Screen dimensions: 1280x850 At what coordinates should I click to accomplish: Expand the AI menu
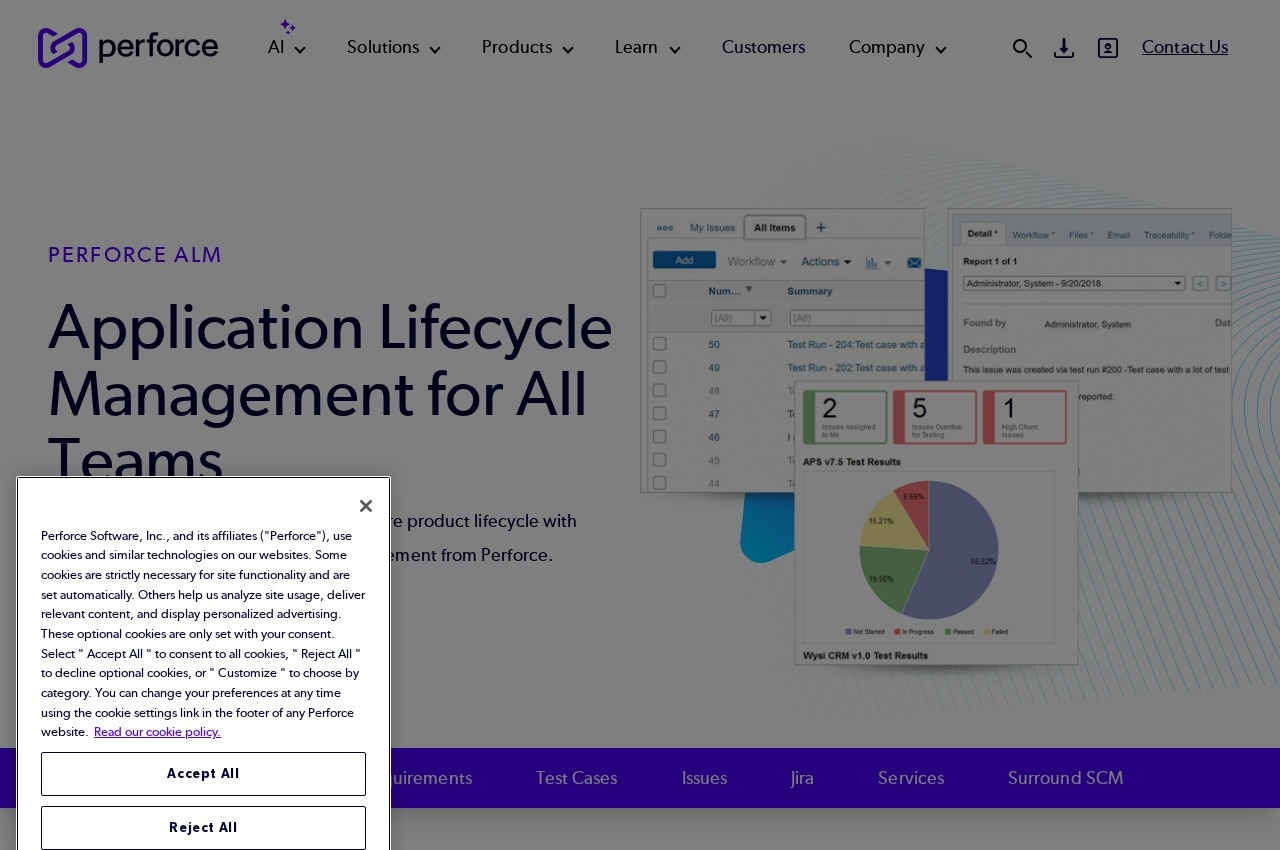pos(287,48)
